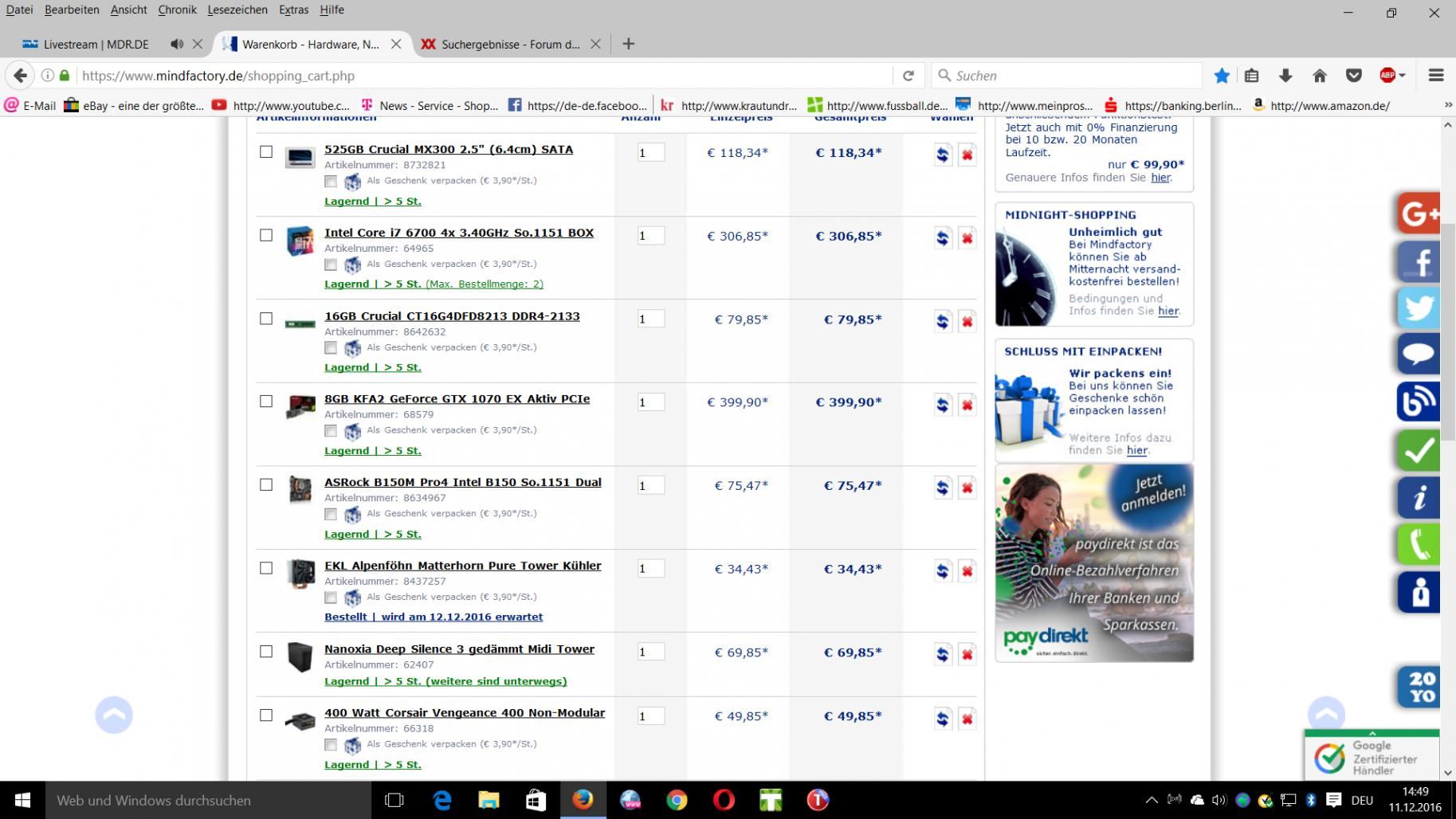Edit quantity field for Crucial MX300

click(650, 152)
